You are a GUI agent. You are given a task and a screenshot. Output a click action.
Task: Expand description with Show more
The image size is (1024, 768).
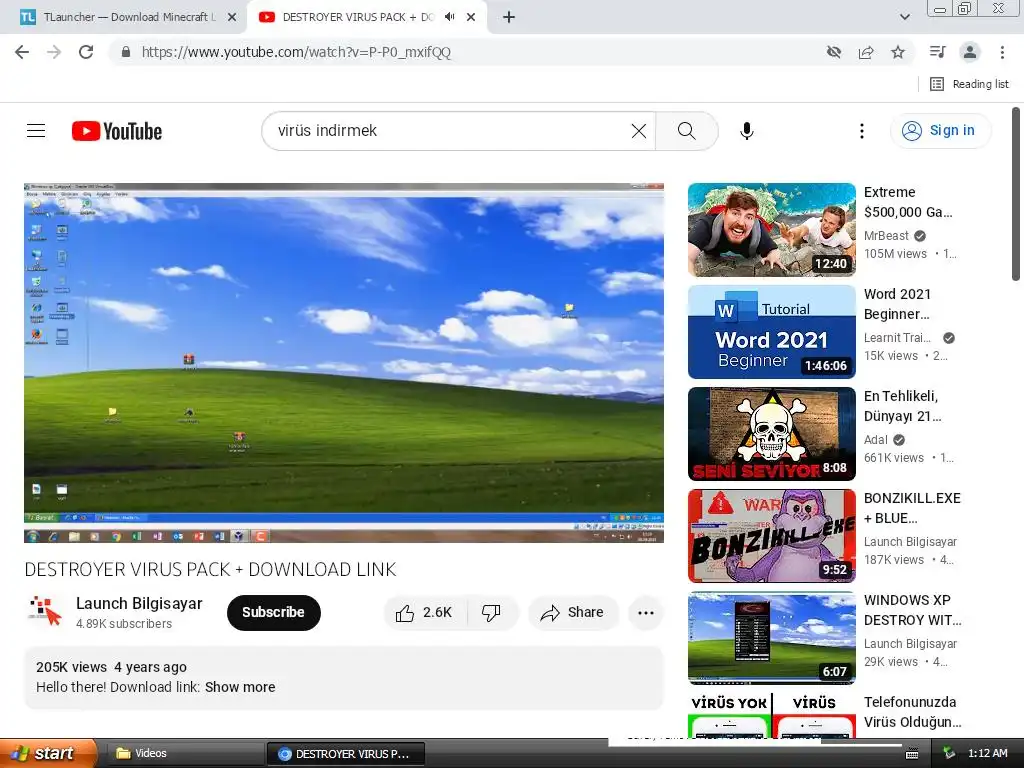tap(240, 687)
